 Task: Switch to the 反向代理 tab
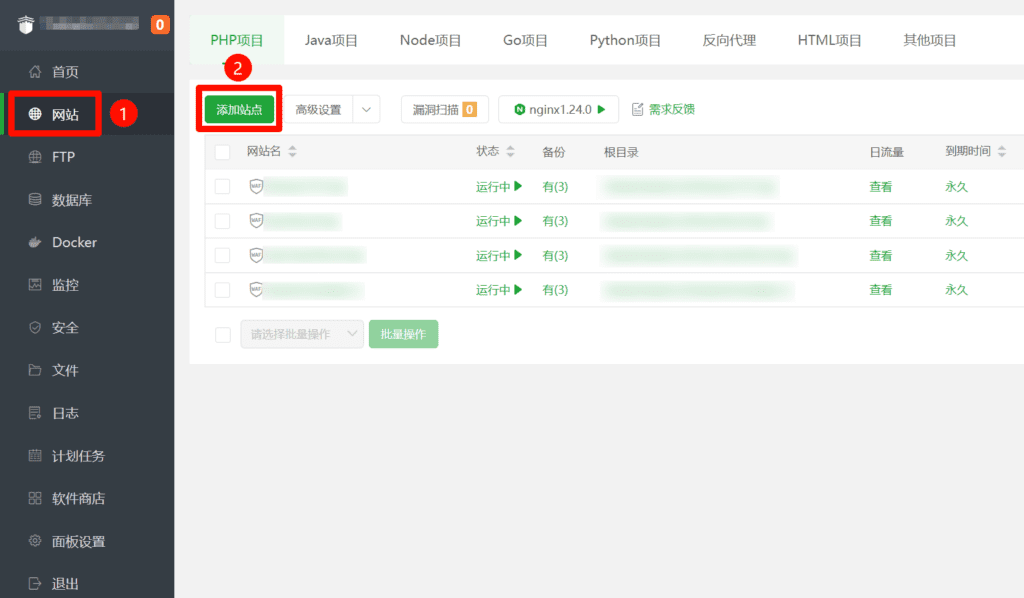tap(728, 40)
